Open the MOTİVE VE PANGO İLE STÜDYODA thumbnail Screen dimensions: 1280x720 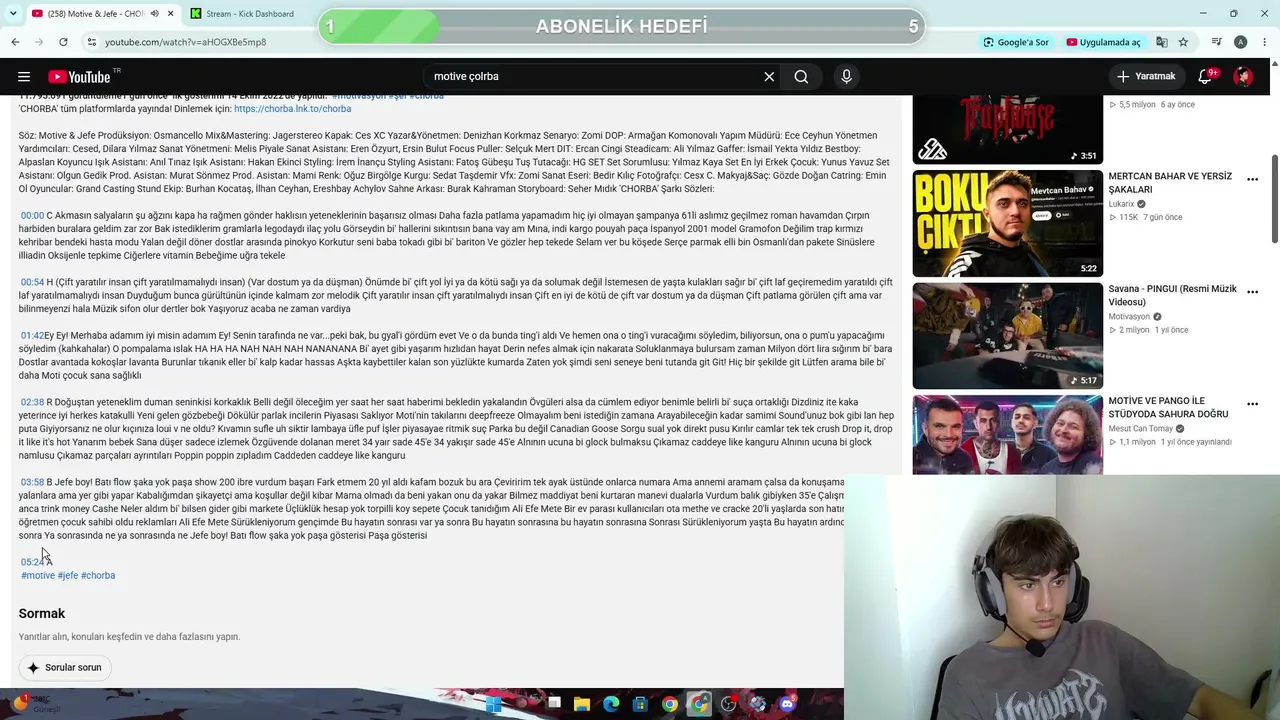click(x=1007, y=435)
